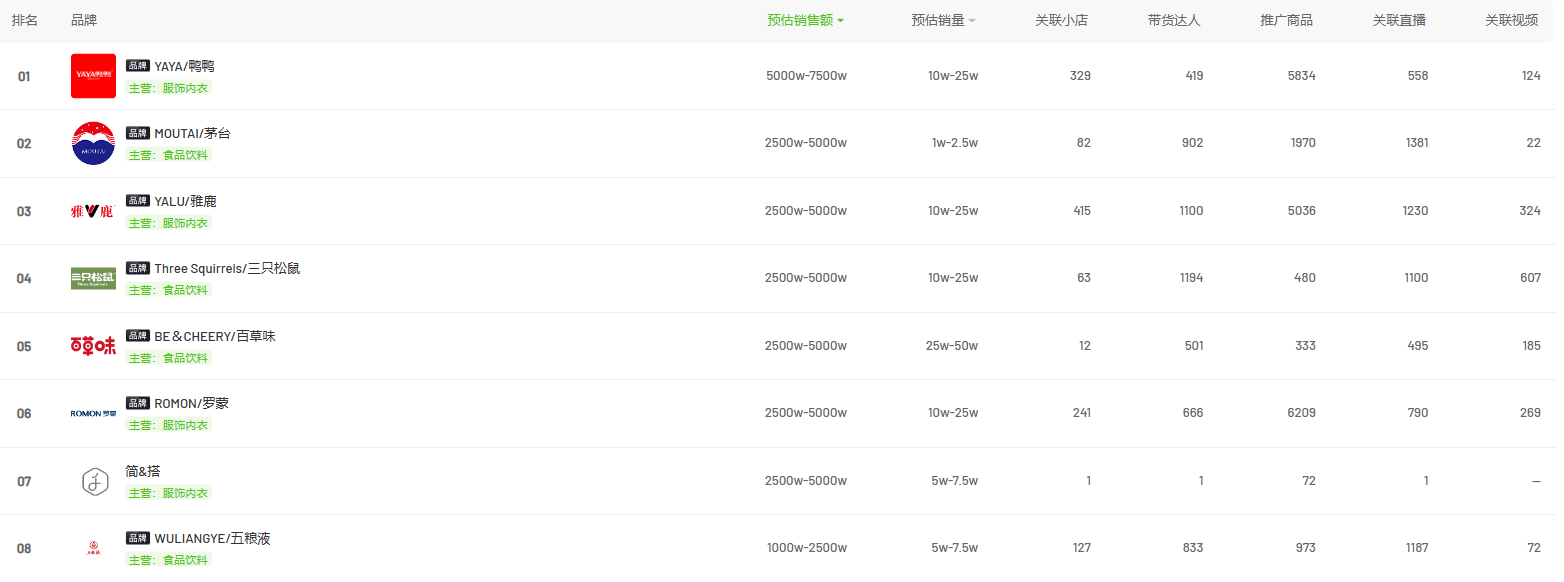The width and height of the screenshot is (1564, 582).
Task: Sort by 预估销量 column header
Action: tap(943, 20)
